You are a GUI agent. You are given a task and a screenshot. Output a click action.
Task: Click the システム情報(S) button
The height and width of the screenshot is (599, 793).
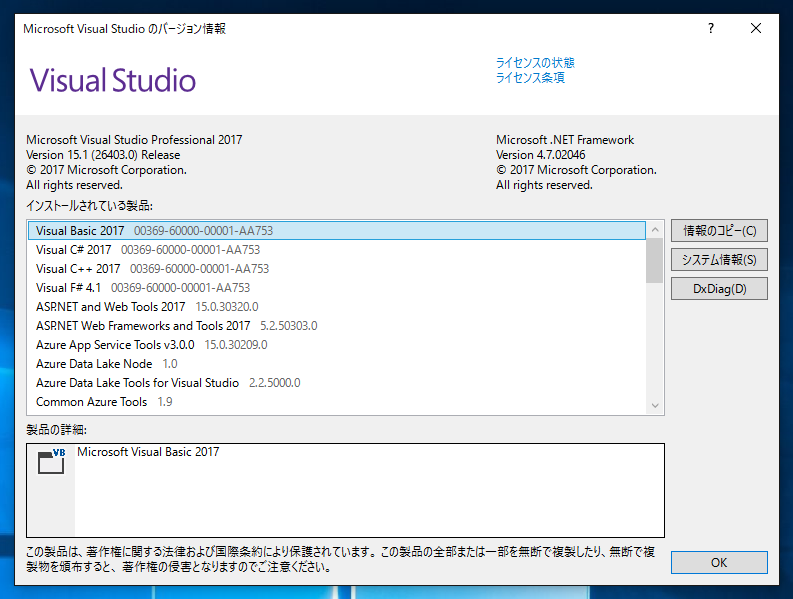point(719,260)
